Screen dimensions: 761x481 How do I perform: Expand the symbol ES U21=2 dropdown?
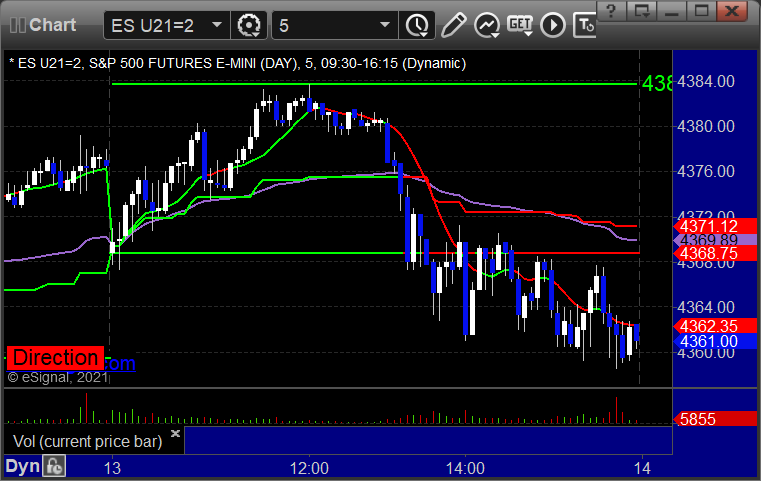point(217,25)
